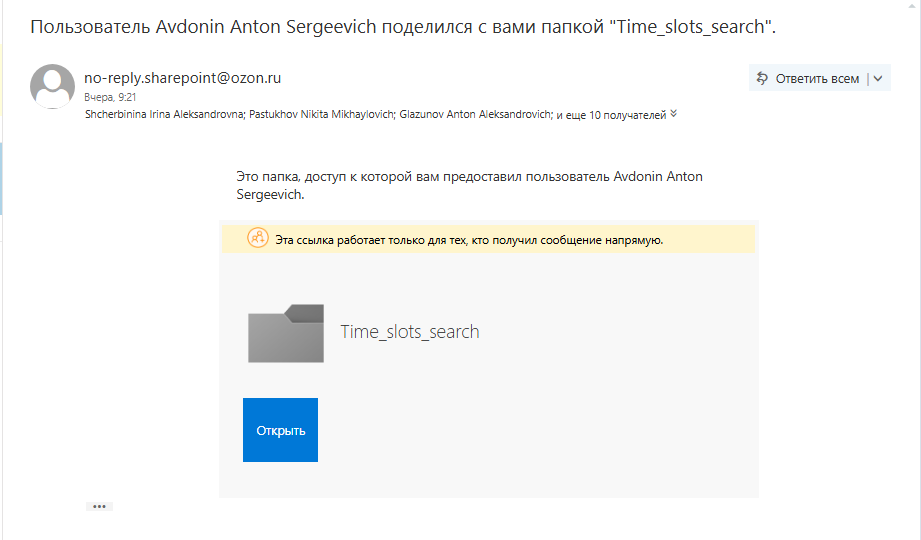Click the message text mentioning Avdonin Anton Sergeevich
Image resolution: width=921 pixels, height=540 pixels.
469,185
